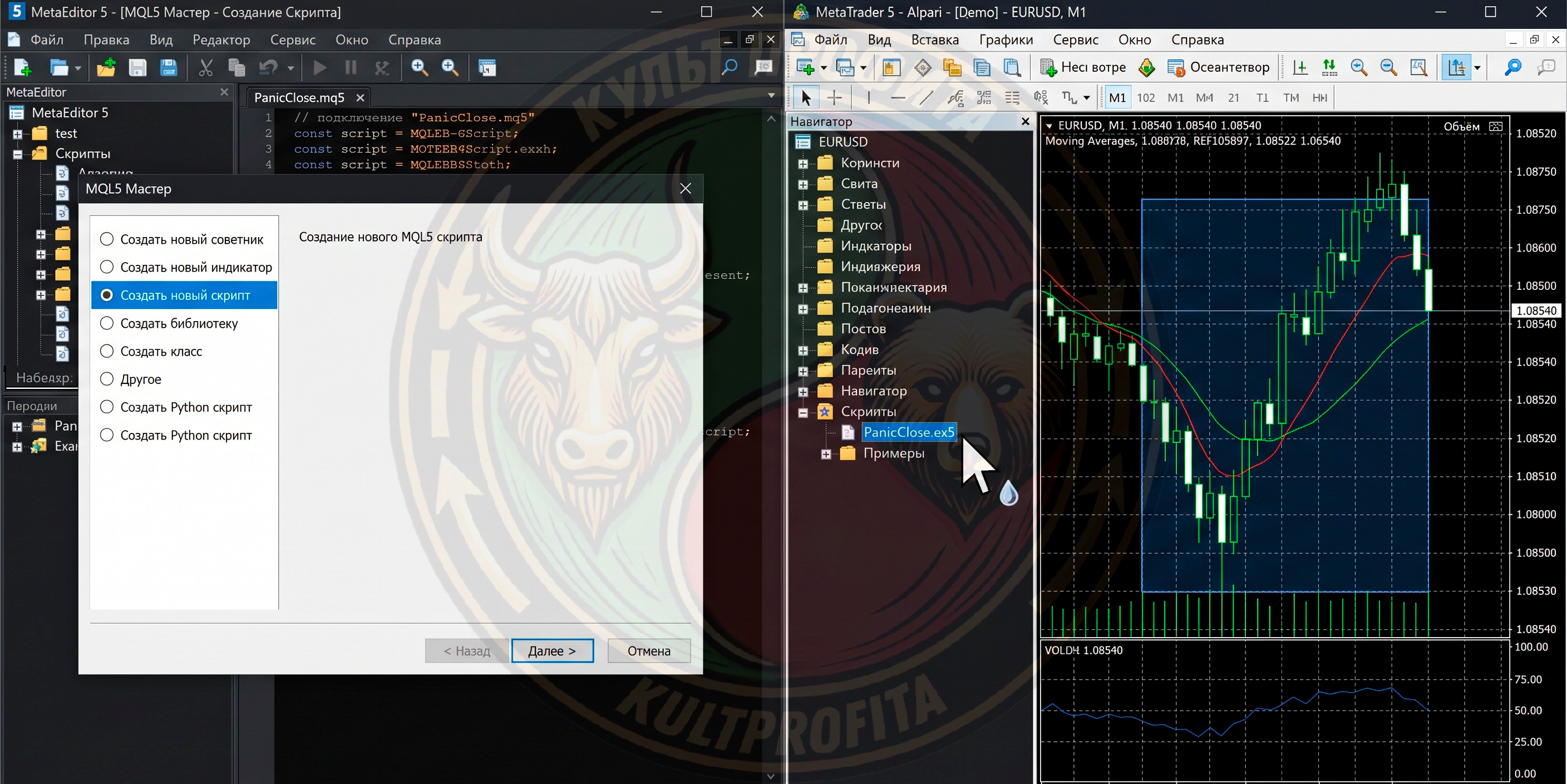The image size is (1567, 784).
Task: Click the Compile icon in MetaEditor toolbar
Action: (487, 67)
